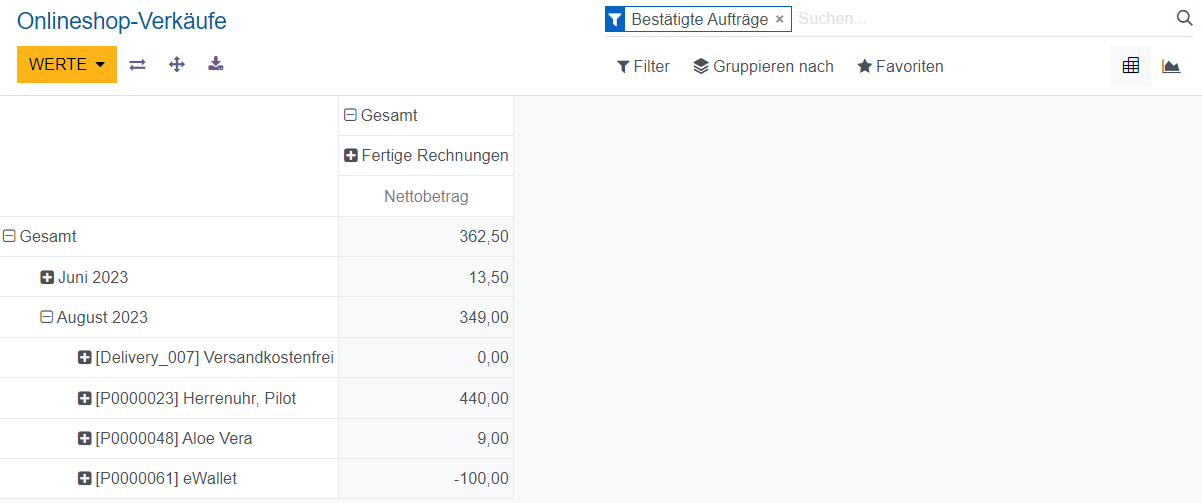
Task: Switch to pivot table view
Action: tap(1131, 66)
